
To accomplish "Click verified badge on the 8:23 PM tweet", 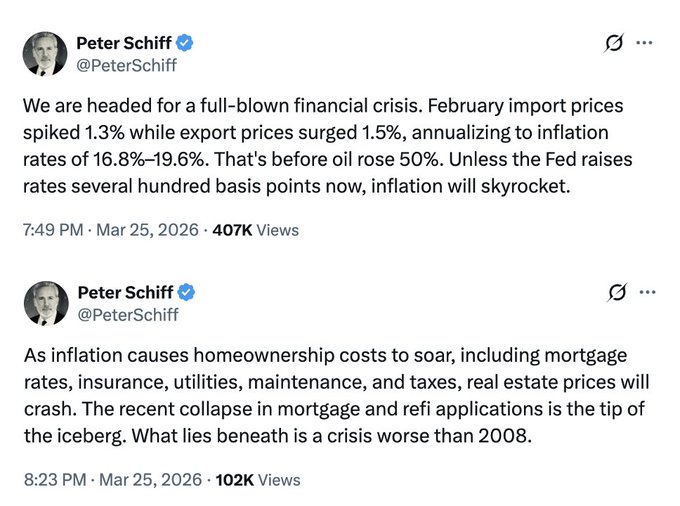I will tap(185, 293).
